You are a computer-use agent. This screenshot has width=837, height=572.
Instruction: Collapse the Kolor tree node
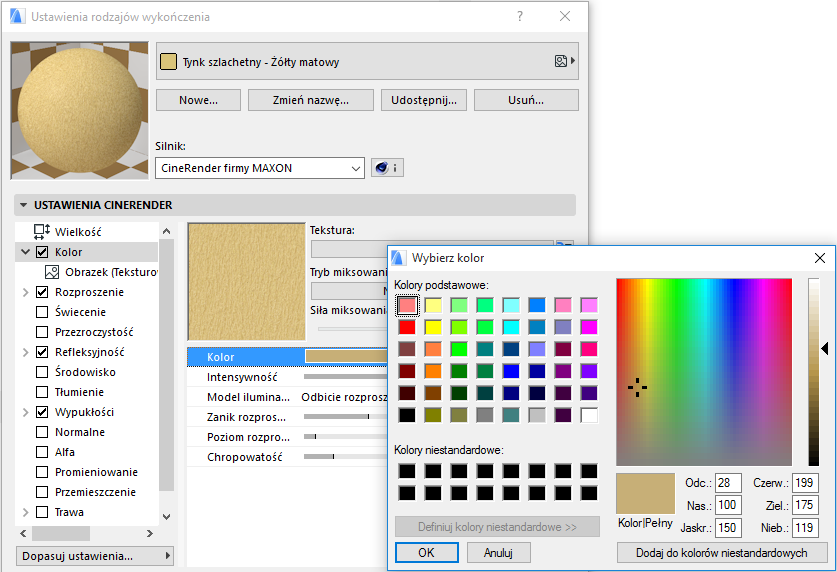tap(25, 252)
